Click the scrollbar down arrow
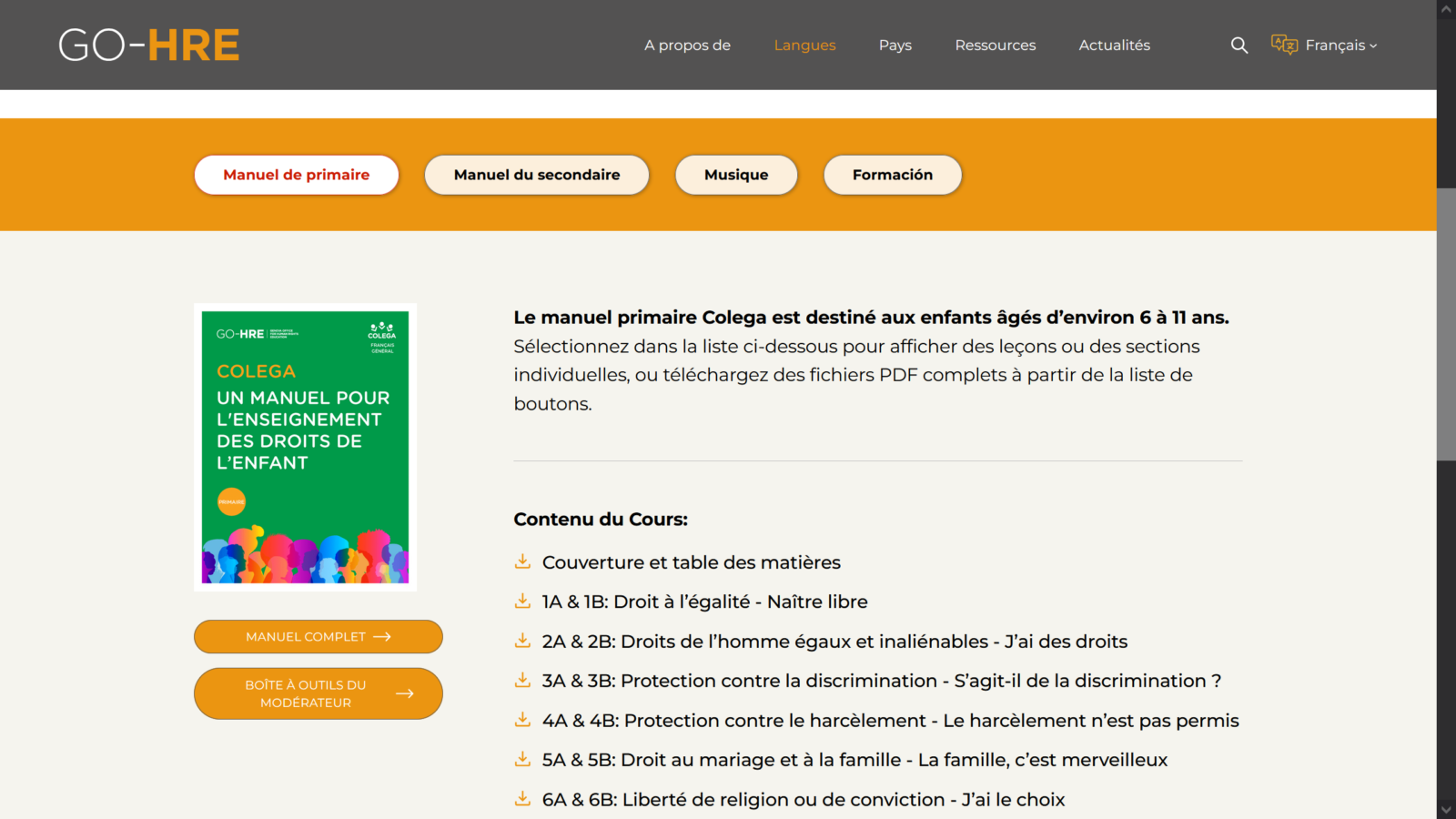This screenshot has width=1456, height=819. pyautogui.click(x=1446, y=809)
